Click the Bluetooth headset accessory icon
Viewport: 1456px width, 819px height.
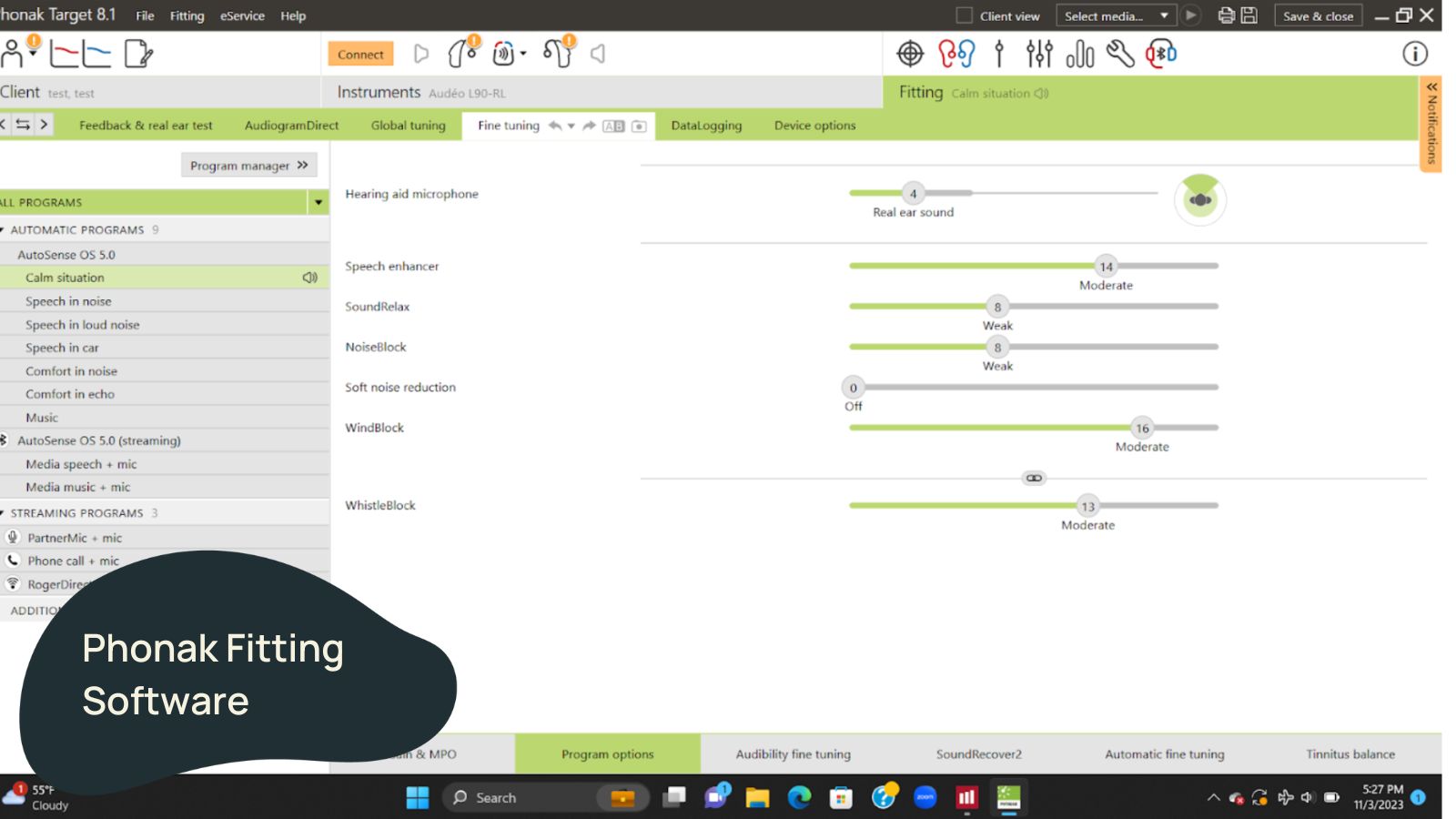[1160, 54]
